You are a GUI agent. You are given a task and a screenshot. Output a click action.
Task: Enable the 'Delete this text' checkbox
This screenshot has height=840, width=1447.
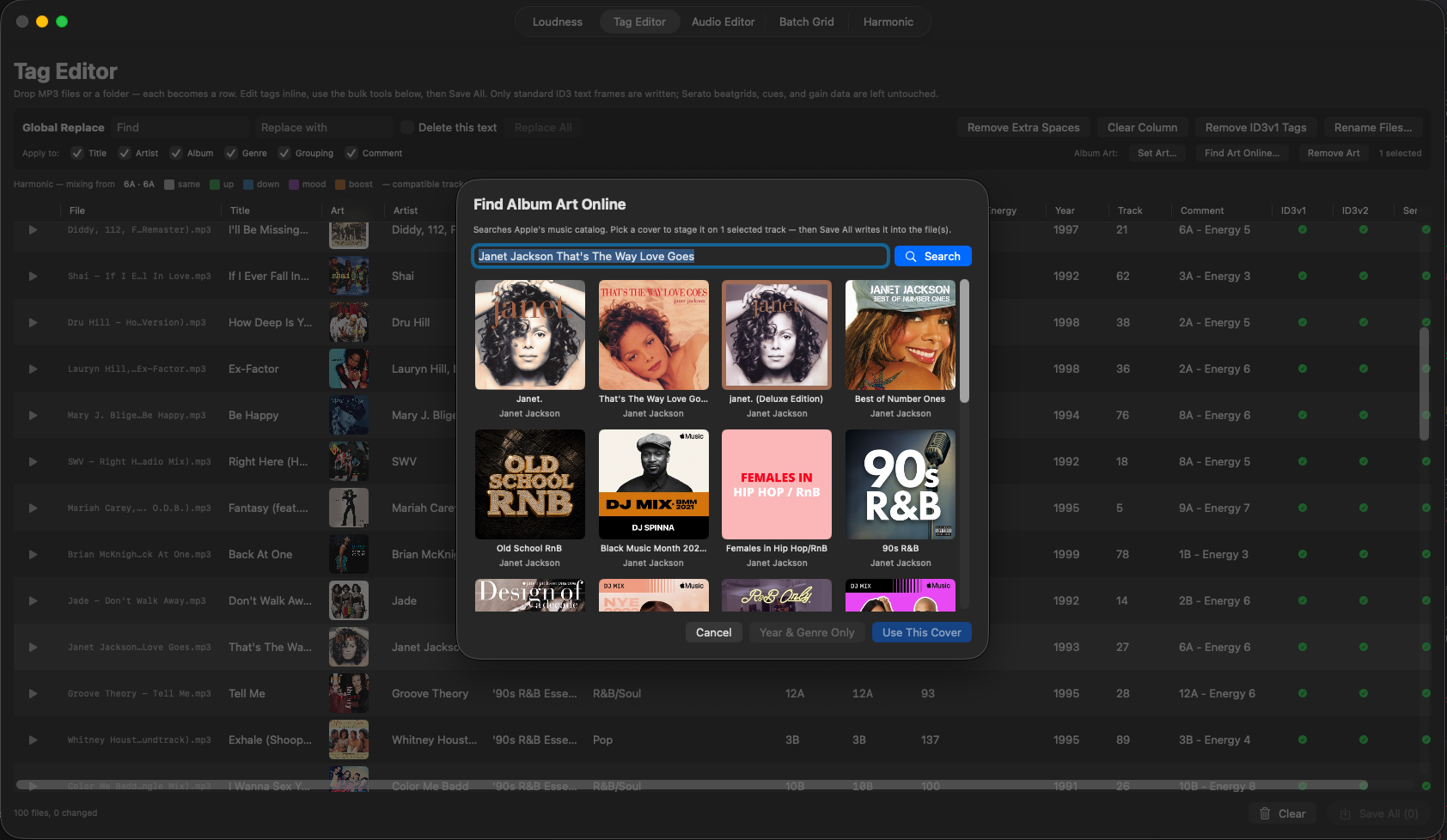click(x=407, y=127)
